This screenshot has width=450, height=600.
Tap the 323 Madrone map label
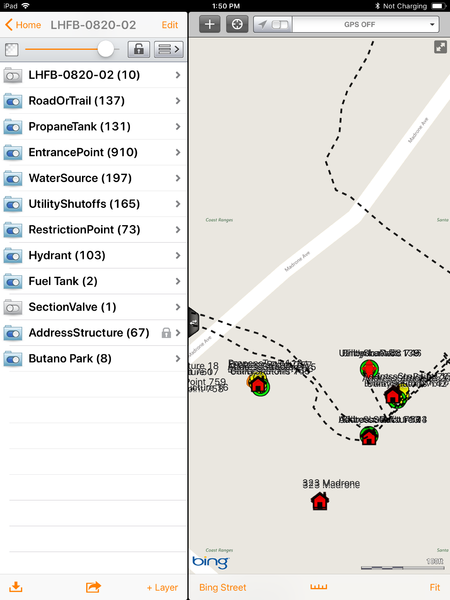(331, 484)
